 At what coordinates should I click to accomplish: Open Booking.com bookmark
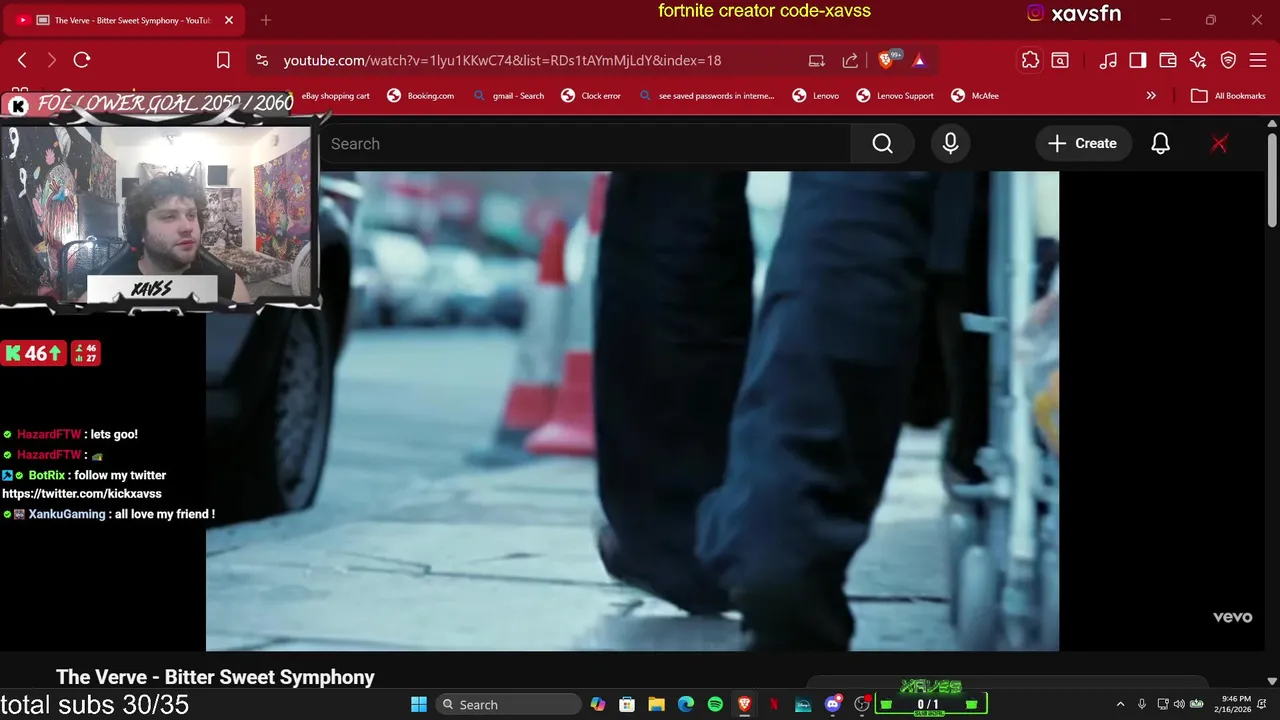click(420, 96)
